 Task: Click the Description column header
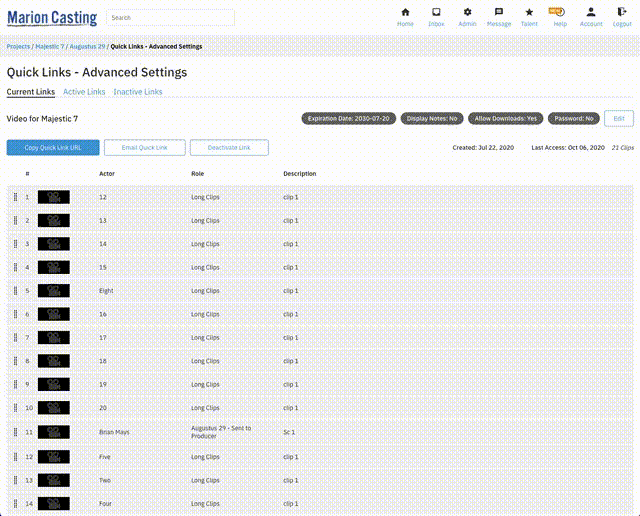point(300,173)
